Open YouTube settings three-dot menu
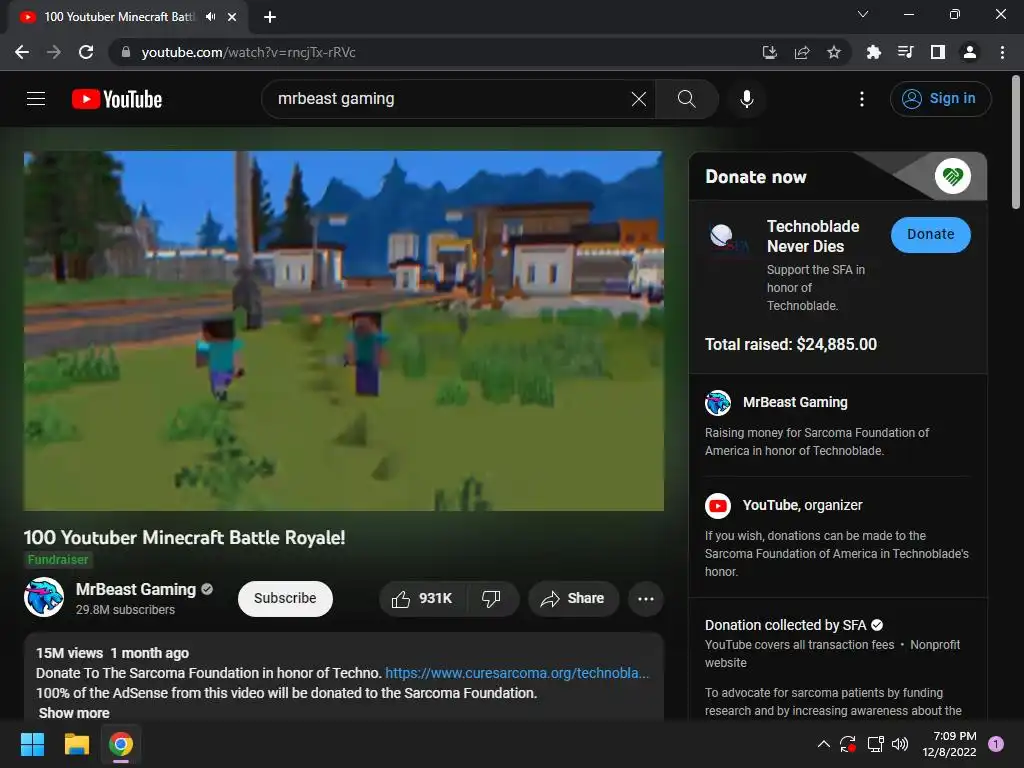The height and width of the screenshot is (768, 1024). 861,99
